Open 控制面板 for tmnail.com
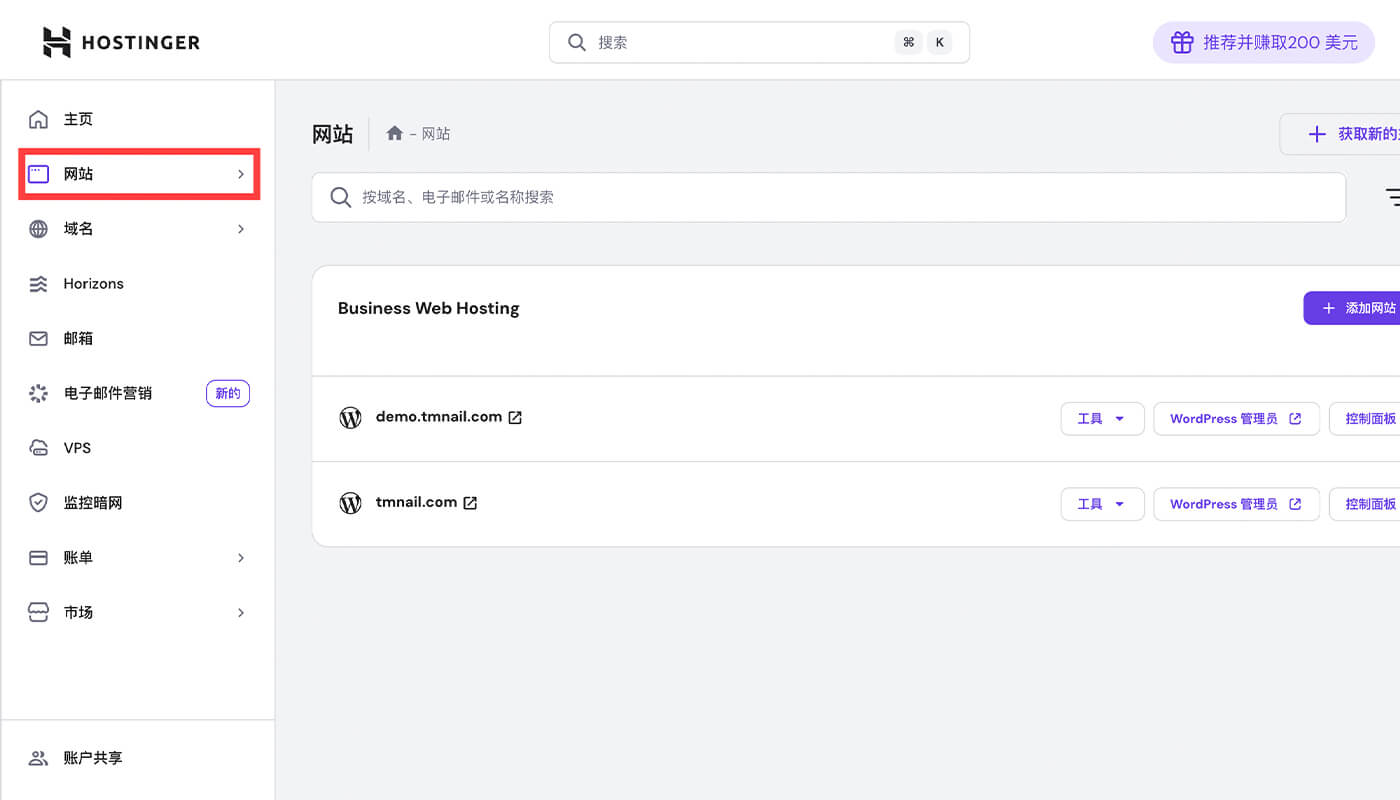The width and height of the screenshot is (1400, 800). 1365,504
